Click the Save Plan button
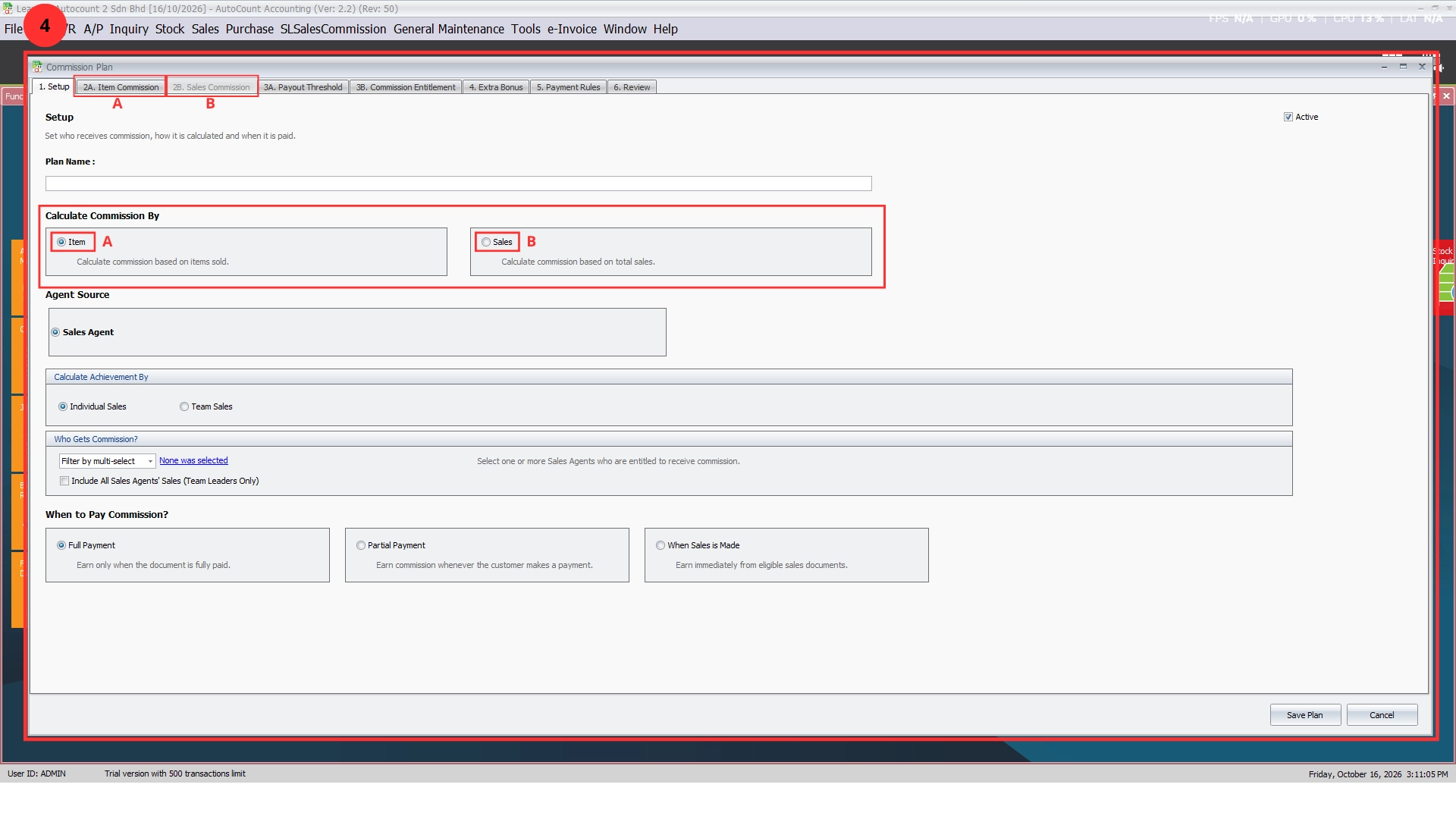The height and width of the screenshot is (819, 1456). point(1305,715)
